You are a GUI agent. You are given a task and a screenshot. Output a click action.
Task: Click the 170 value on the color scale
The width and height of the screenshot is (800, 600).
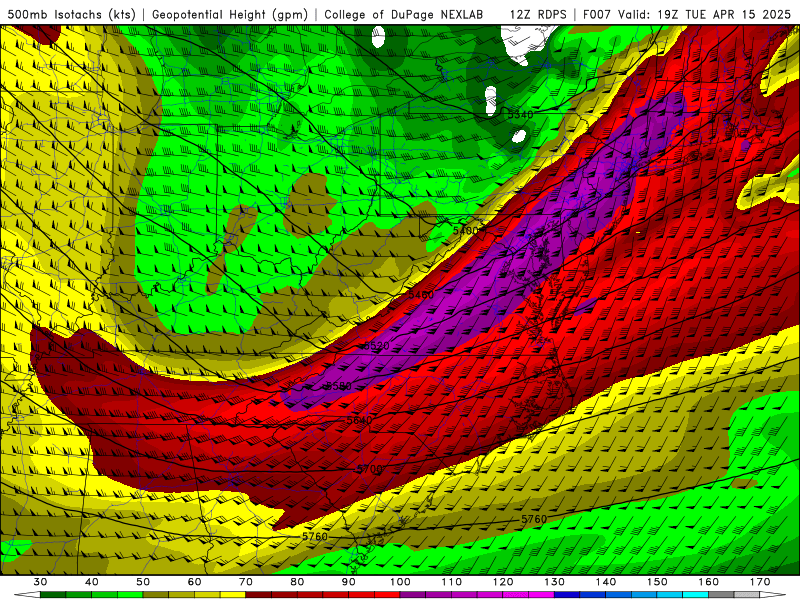click(760, 582)
